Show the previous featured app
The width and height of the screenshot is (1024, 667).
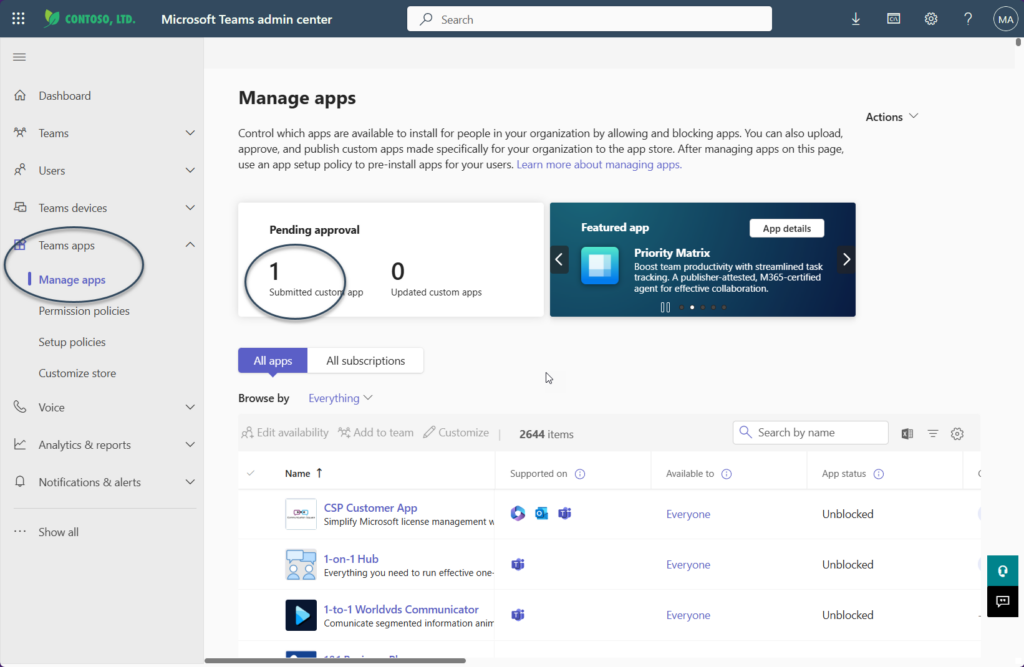(559, 259)
